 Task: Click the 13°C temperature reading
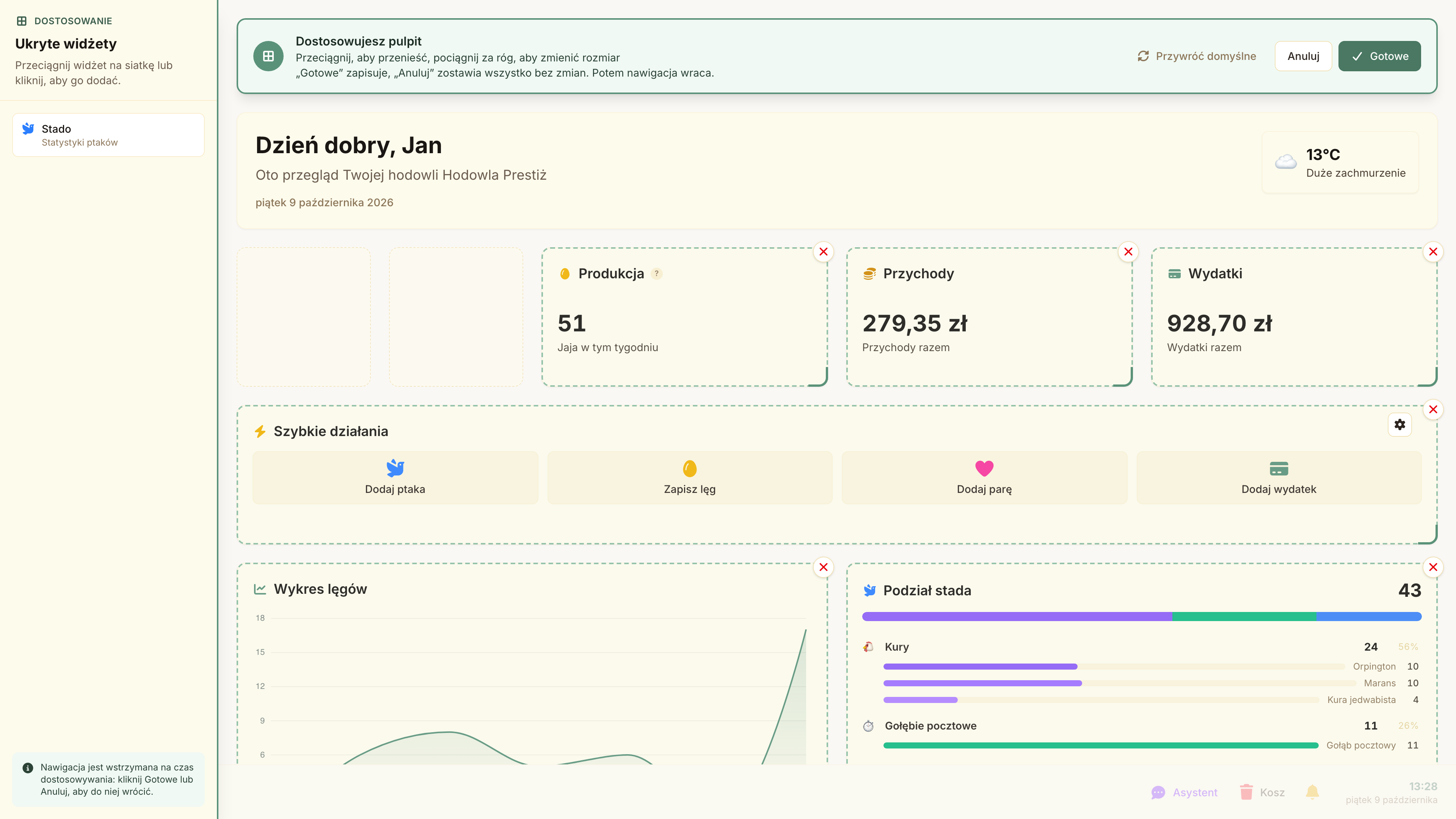point(1323,154)
